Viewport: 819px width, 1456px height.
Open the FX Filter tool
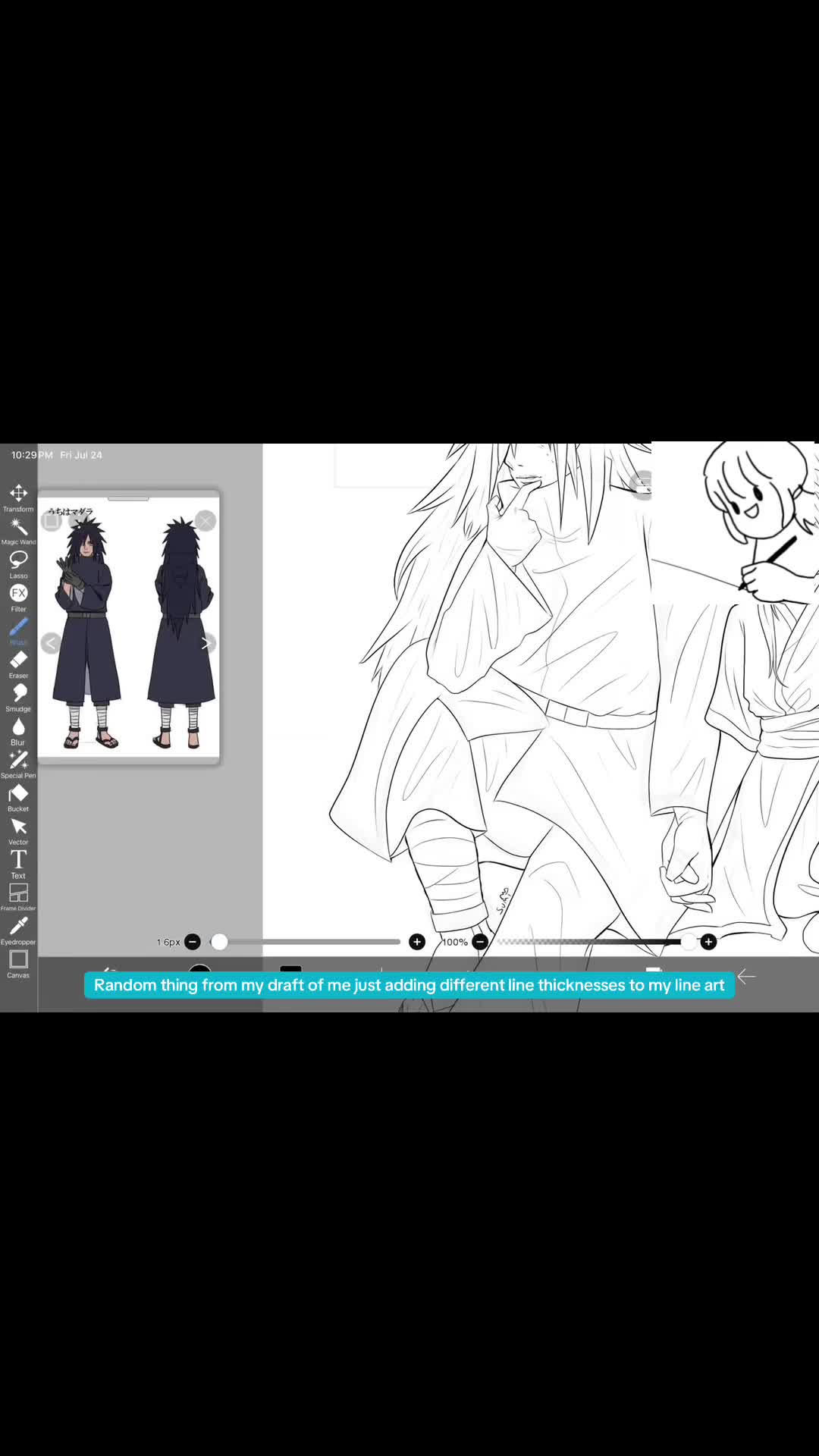click(x=18, y=598)
